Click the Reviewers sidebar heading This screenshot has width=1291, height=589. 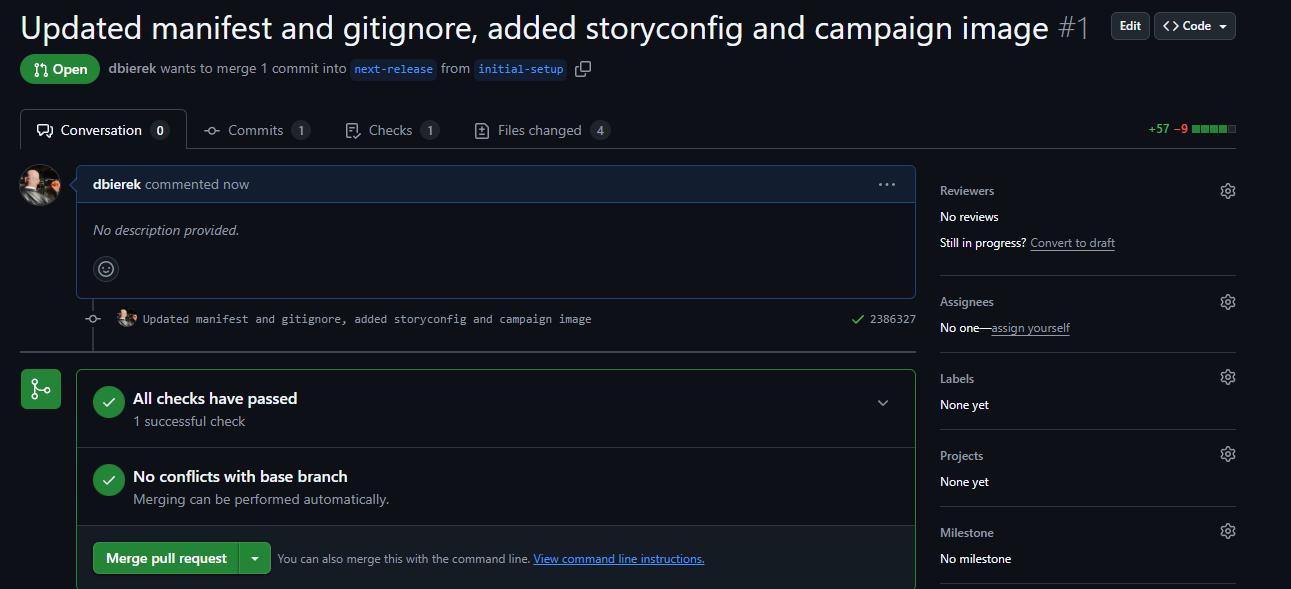(967, 191)
